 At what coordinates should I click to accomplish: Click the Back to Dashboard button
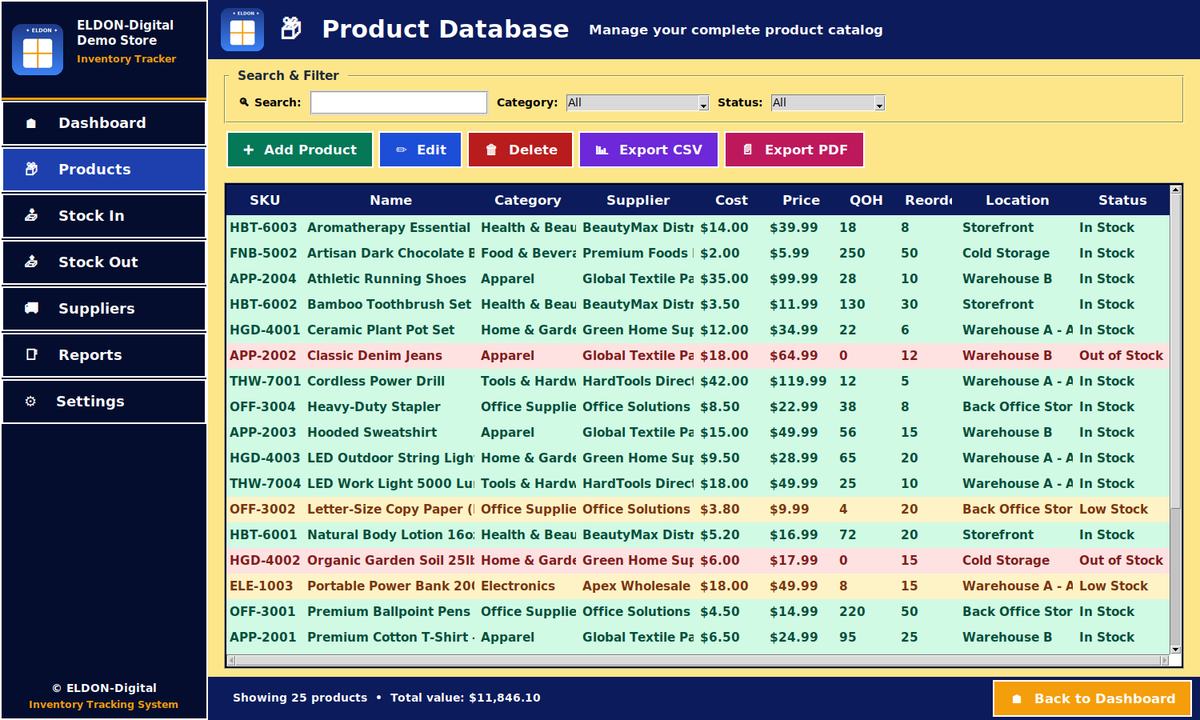point(1092,699)
